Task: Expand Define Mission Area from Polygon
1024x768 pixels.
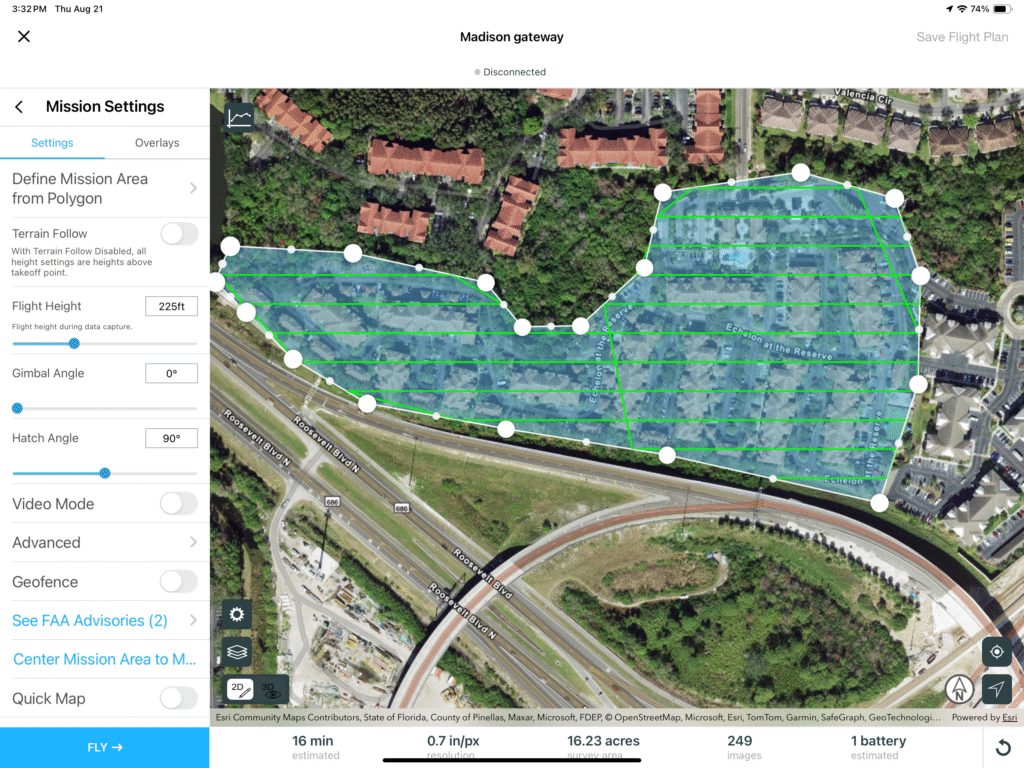Action: (x=104, y=188)
